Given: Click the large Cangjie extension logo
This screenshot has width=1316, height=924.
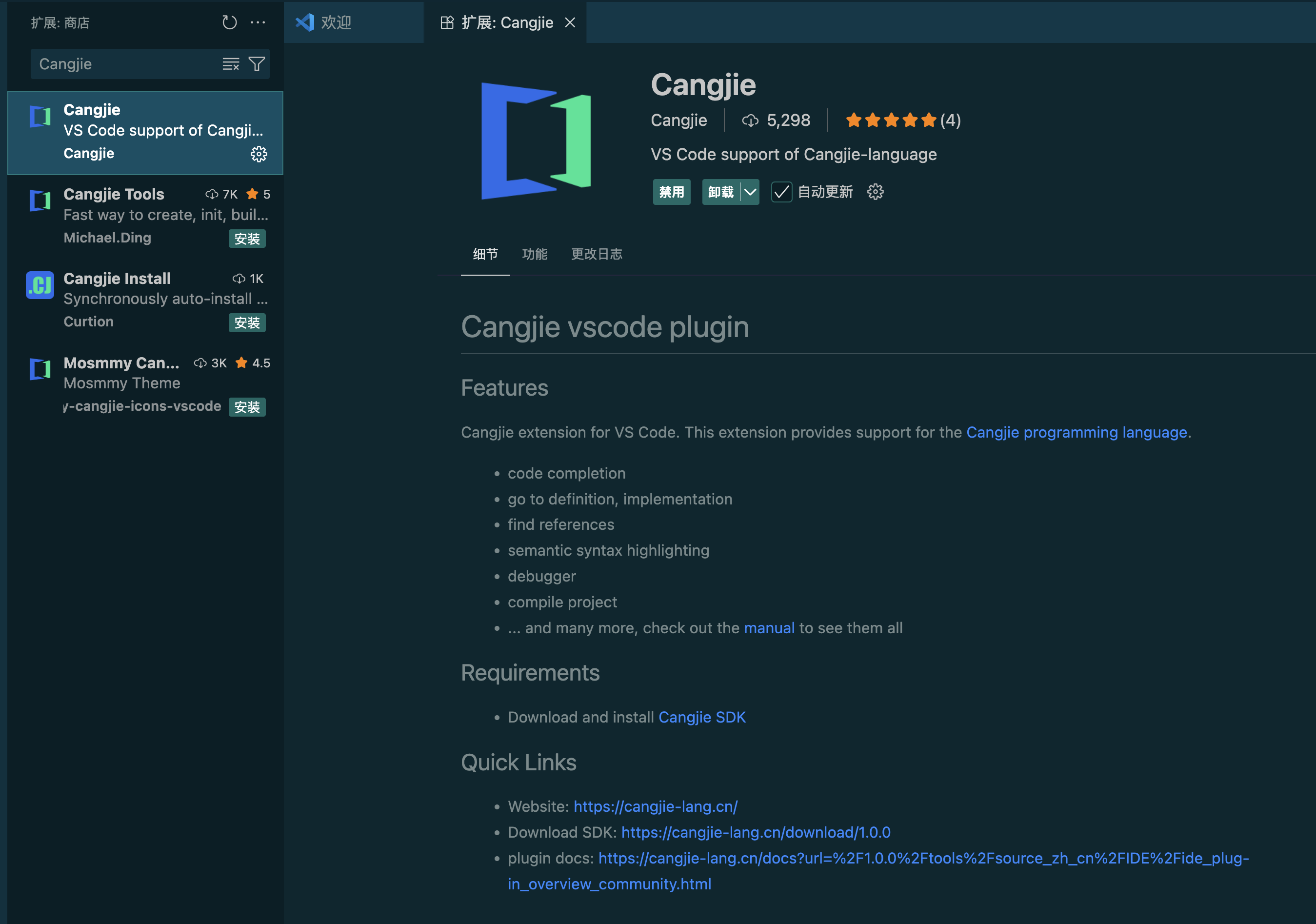Looking at the screenshot, I should [537, 141].
